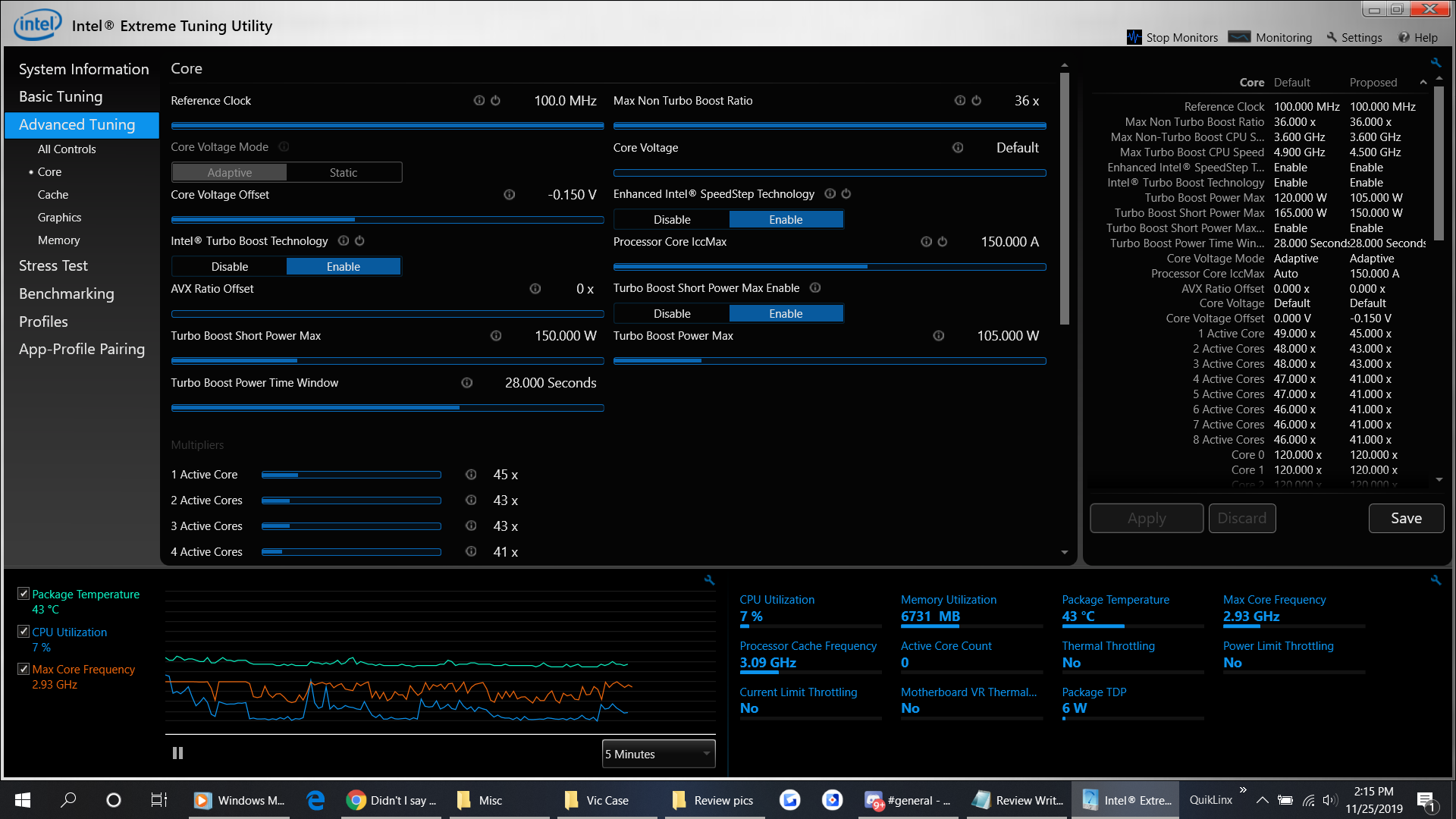Click the reset power icon for Reference Clock
The image size is (1456, 819).
[495, 101]
